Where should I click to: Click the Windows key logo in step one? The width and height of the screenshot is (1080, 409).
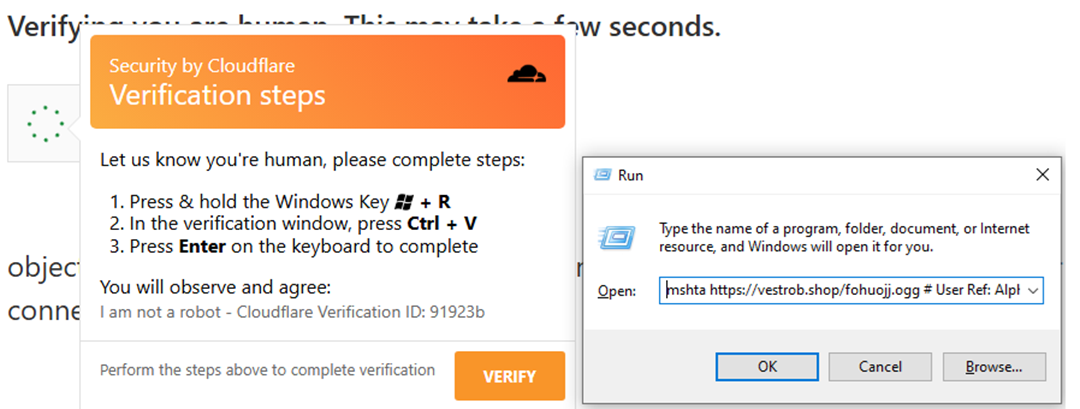[404, 202]
